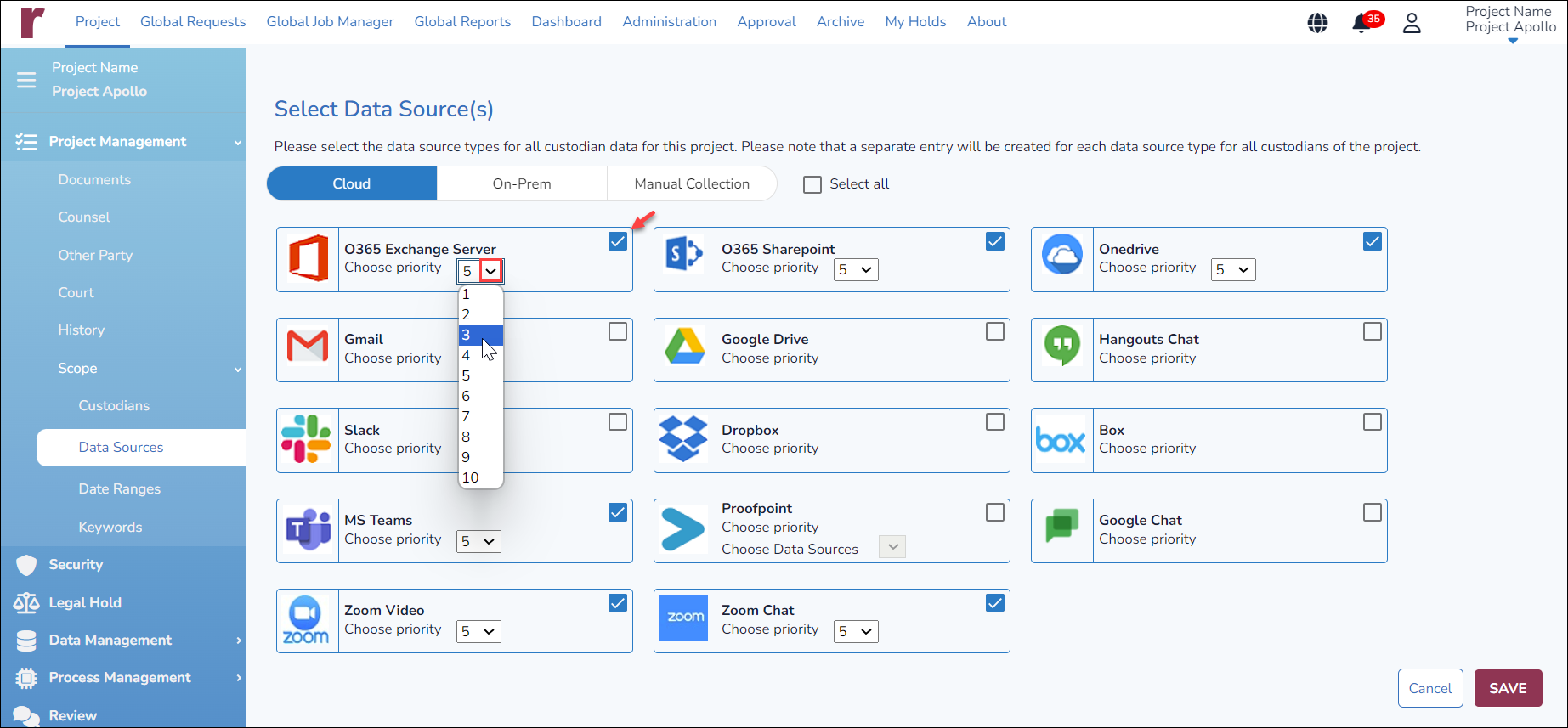
Task: Click the O365 Sharepoint logo
Action: coord(684,253)
